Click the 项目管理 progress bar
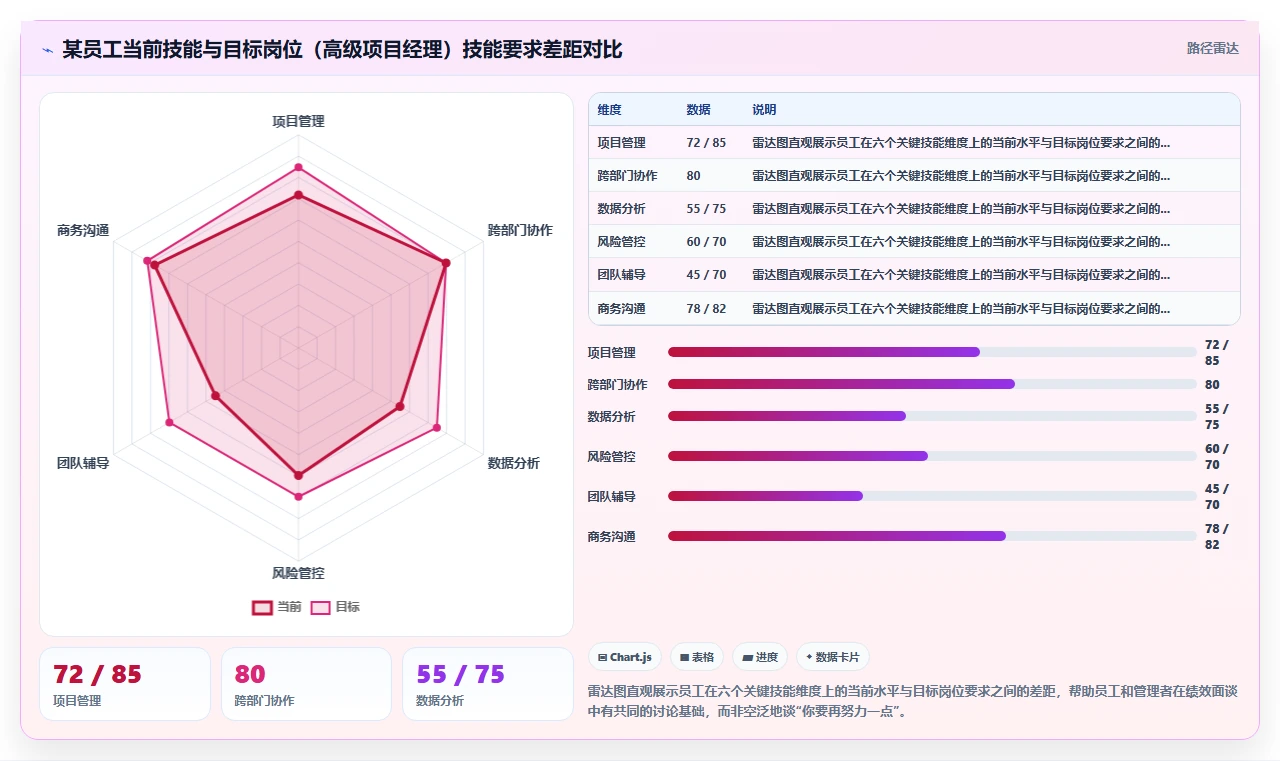This screenshot has width=1280, height=761. click(x=932, y=352)
